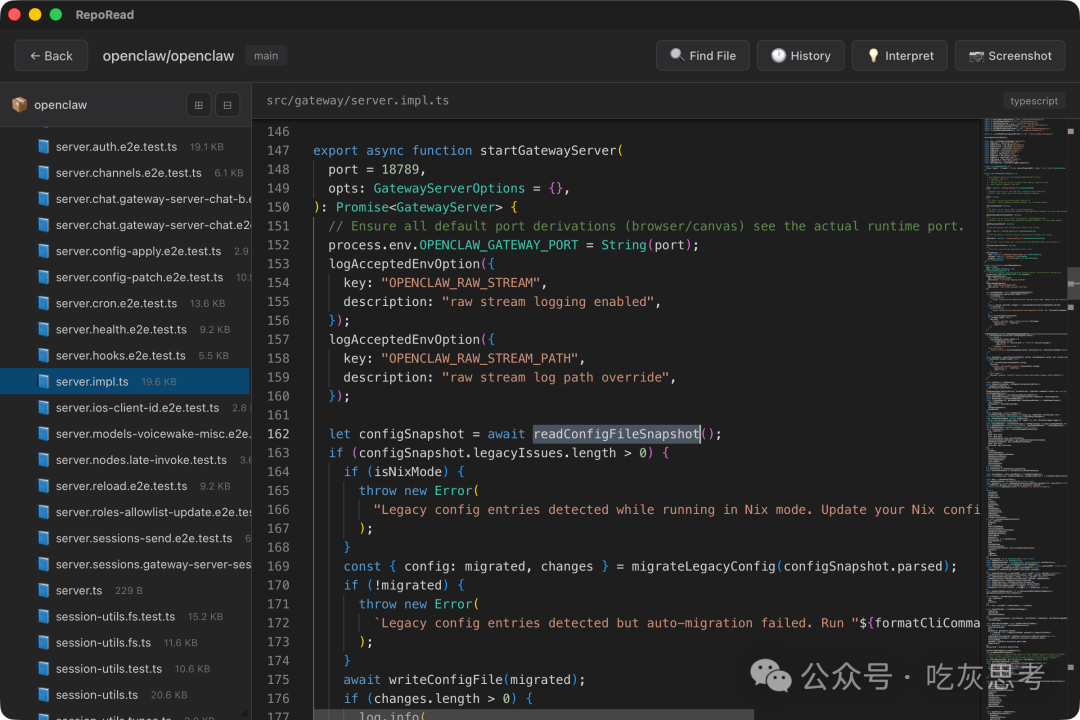Go back with the Back button
The width and height of the screenshot is (1080, 720).
pos(51,56)
